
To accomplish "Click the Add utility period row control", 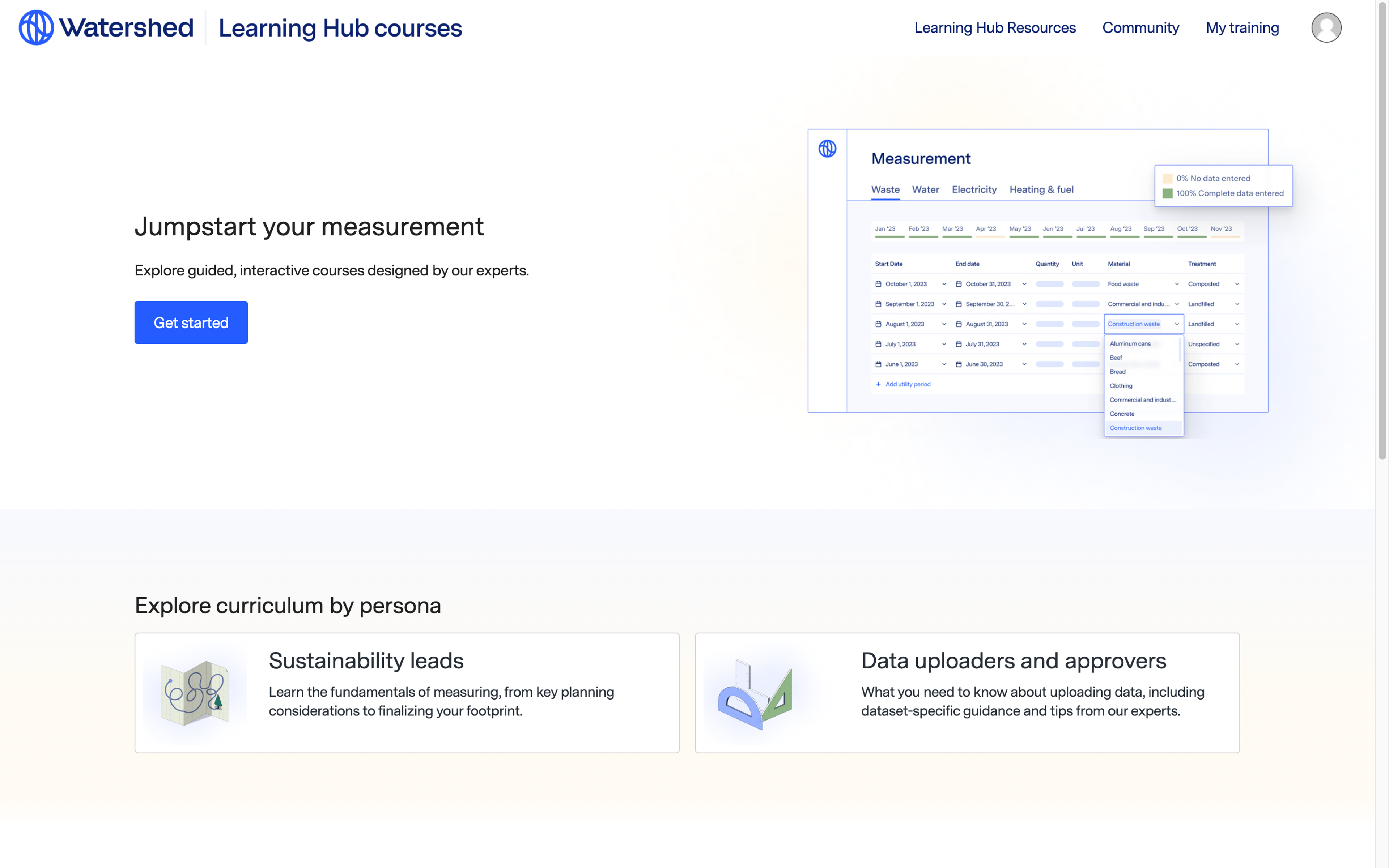I will [905, 384].
